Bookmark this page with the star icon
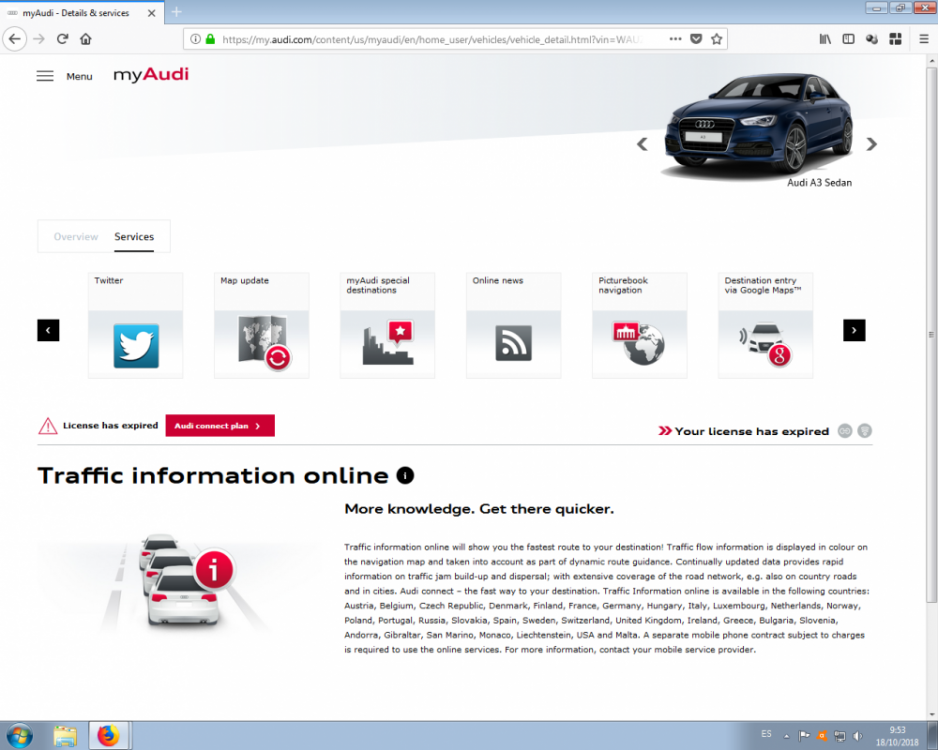The height and width of the screenshot is (750, 938). tap(717, 39)
